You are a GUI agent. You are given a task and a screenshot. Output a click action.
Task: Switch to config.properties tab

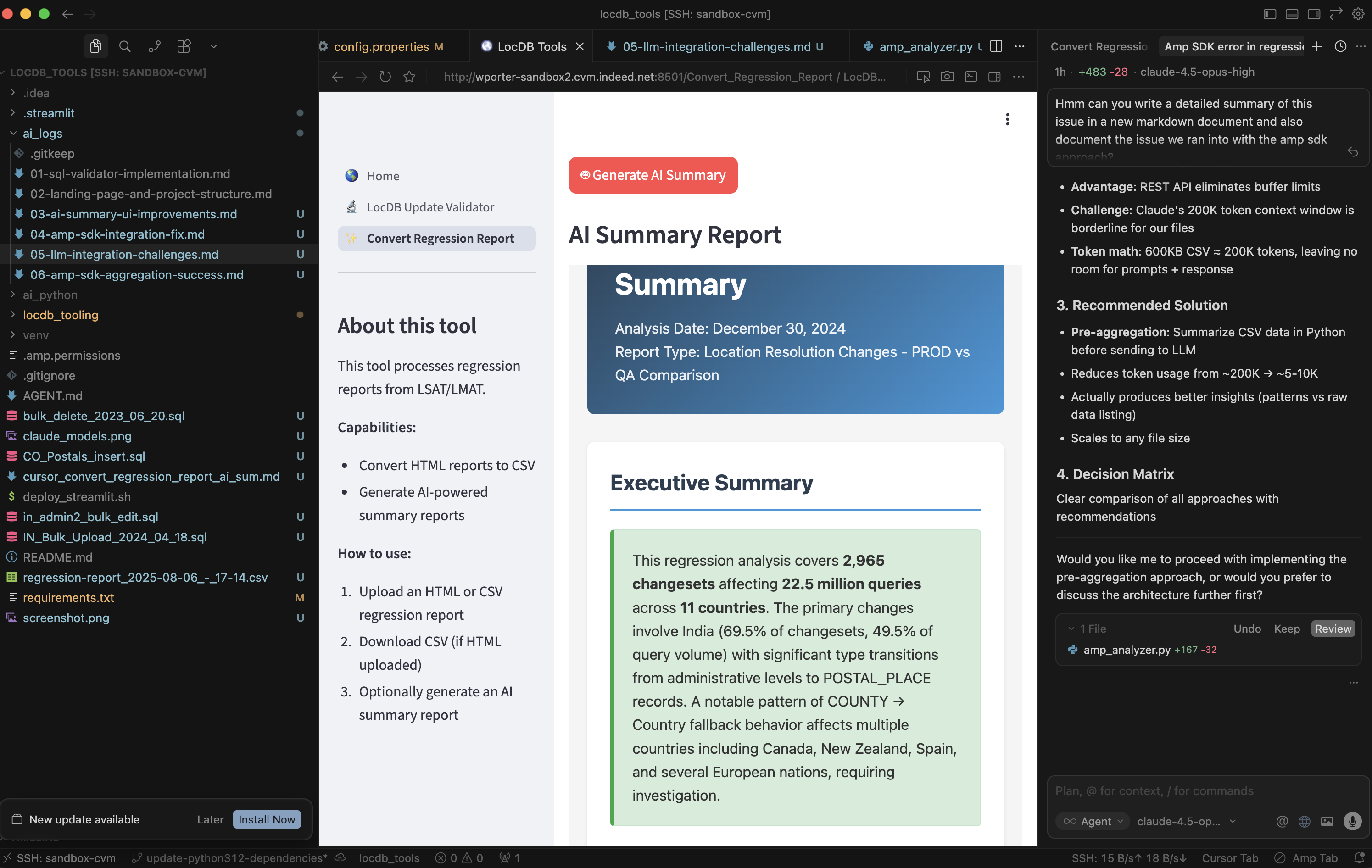[381, 47]
